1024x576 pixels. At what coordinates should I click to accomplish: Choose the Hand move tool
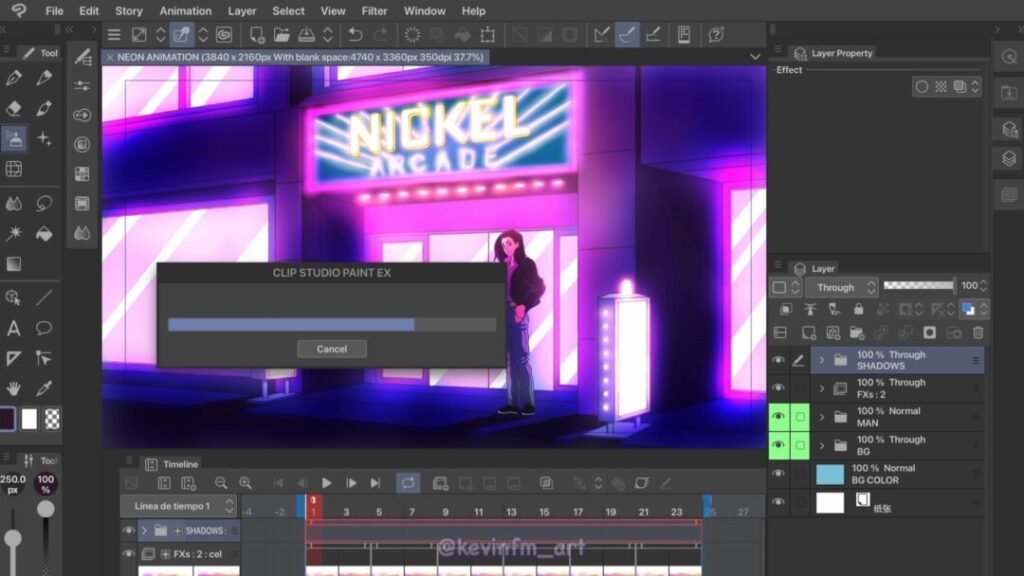[x=14, y=388]
